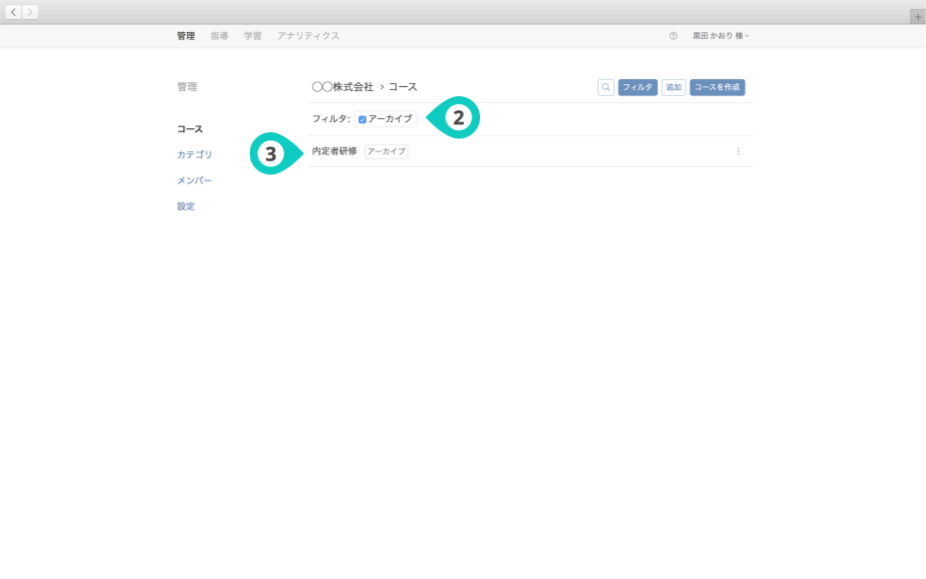
Task: Expand the 黒田 かおり user menu
Action: pos(720,36)
